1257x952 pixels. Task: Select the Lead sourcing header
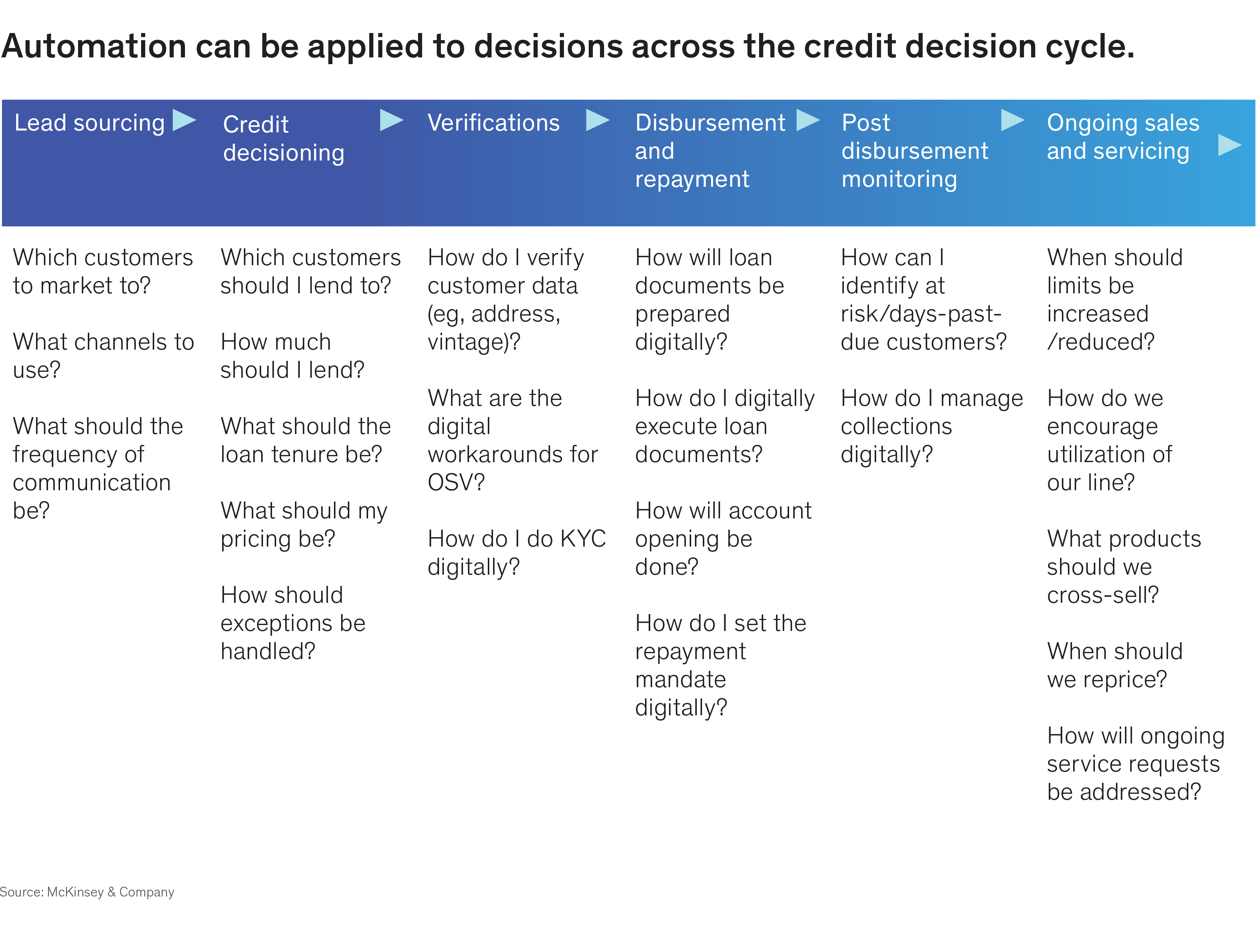pos(89,123)
